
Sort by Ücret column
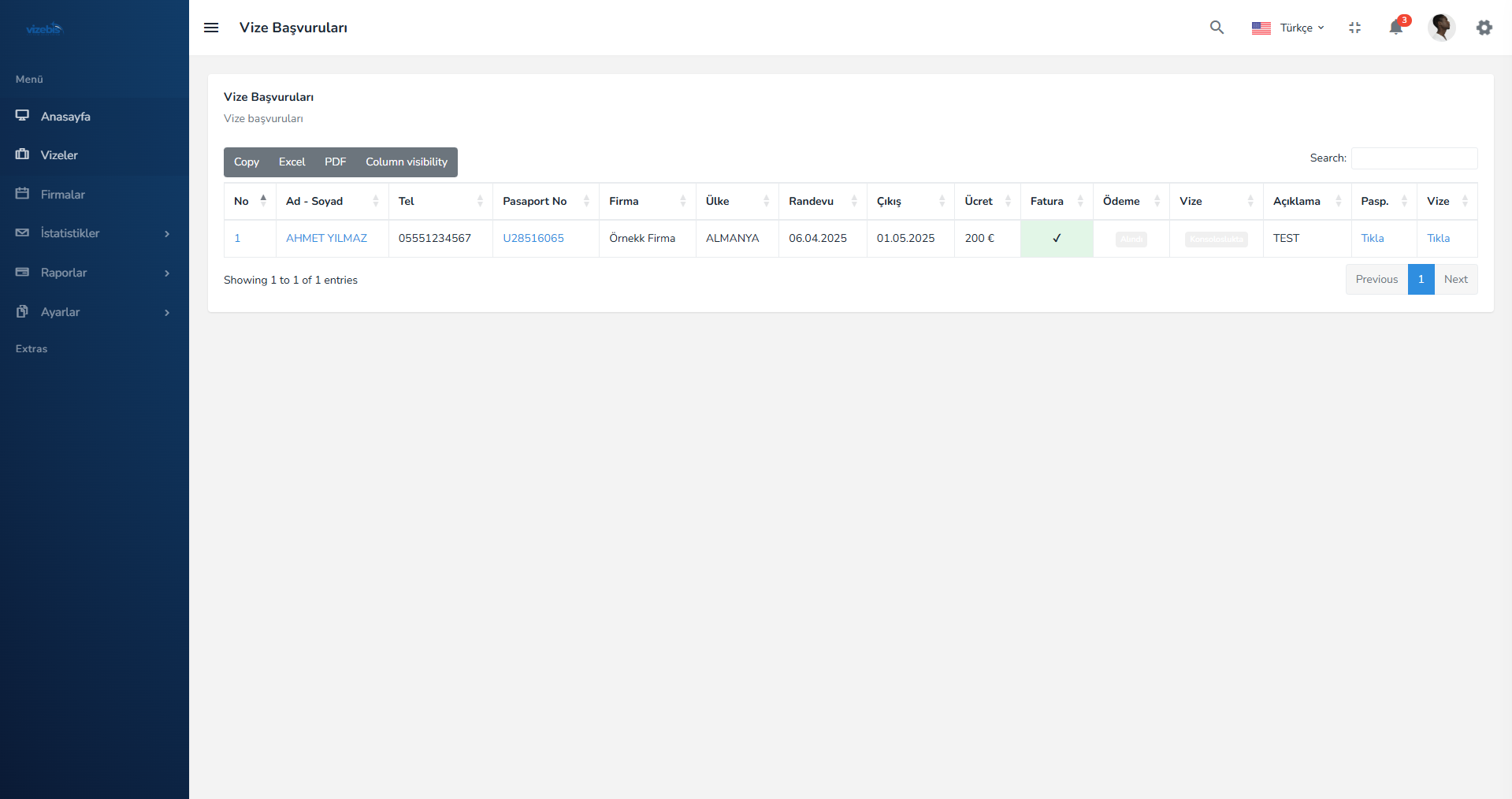(x=987, y=201)
